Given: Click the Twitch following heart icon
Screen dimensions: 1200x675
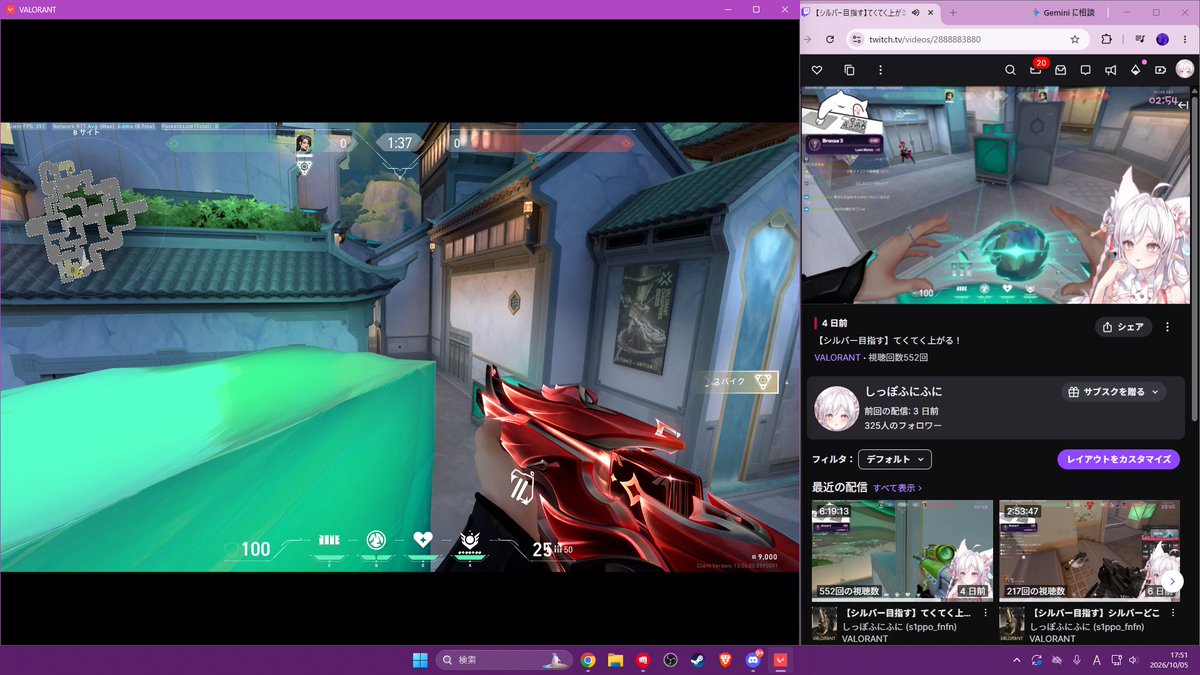Looking at the screenshot, I should [817, 70].
